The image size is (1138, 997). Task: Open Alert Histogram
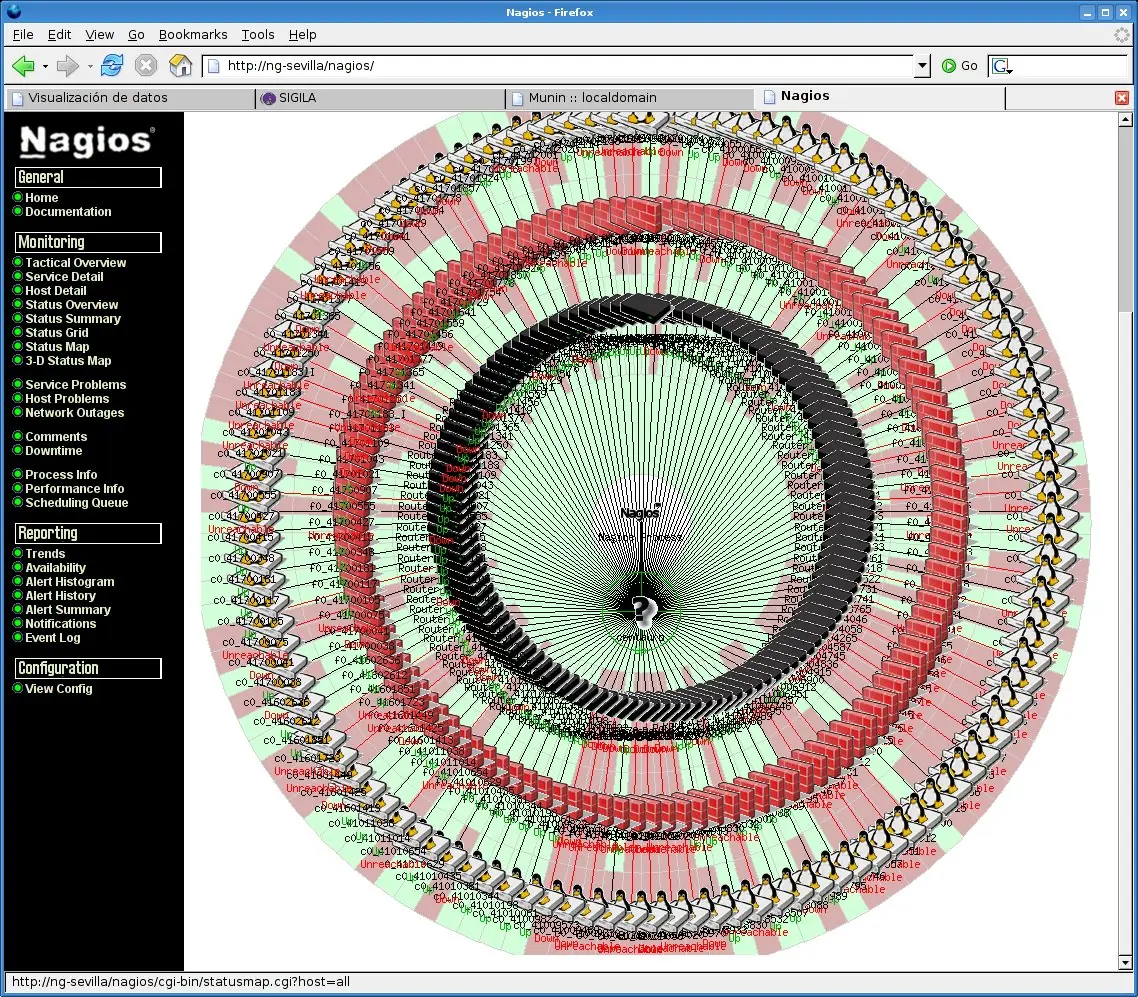click(70, 582)
